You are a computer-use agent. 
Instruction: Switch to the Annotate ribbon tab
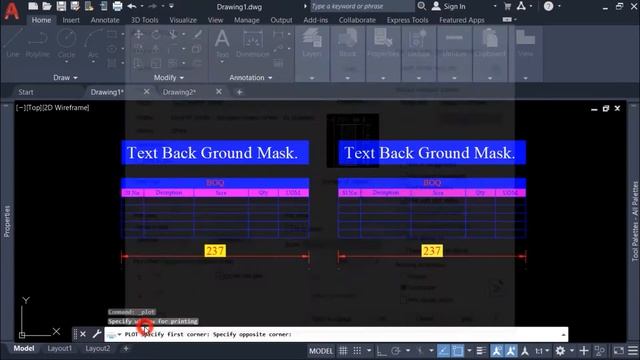point(105,20)
